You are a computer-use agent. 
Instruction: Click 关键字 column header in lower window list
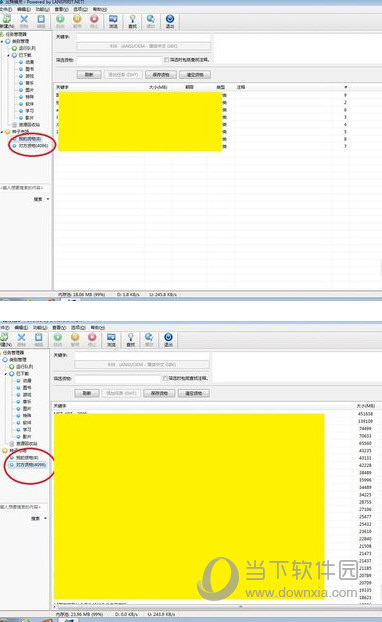(x=60, y=406)
